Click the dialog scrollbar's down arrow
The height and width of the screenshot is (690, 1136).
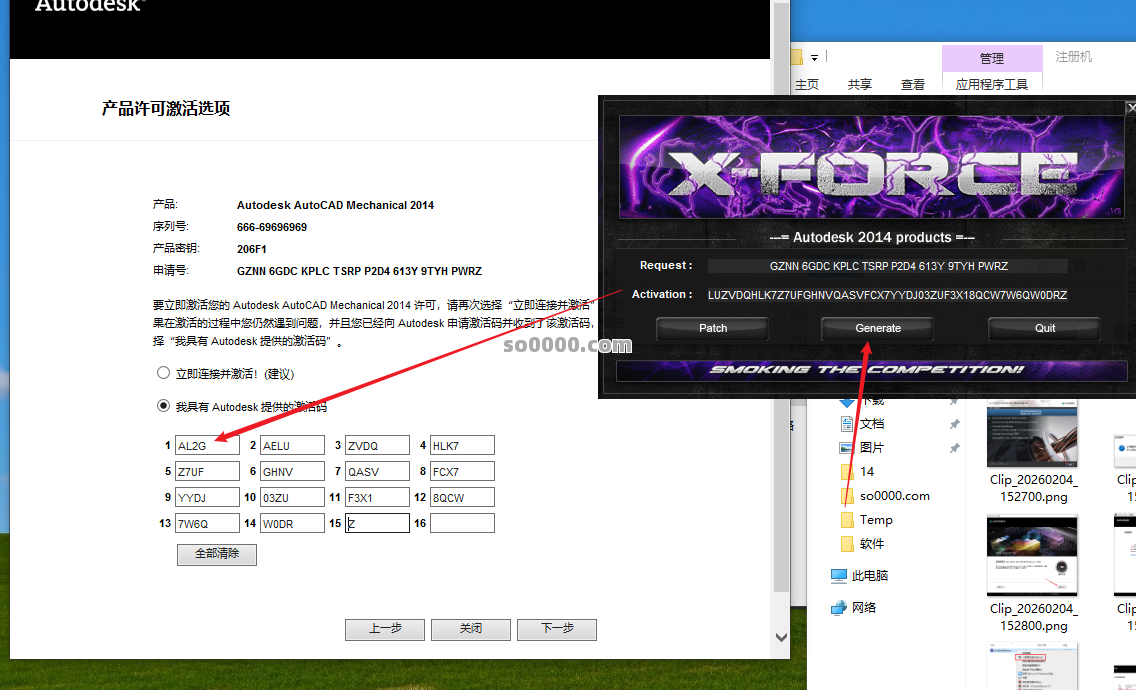tap(781, 635)
